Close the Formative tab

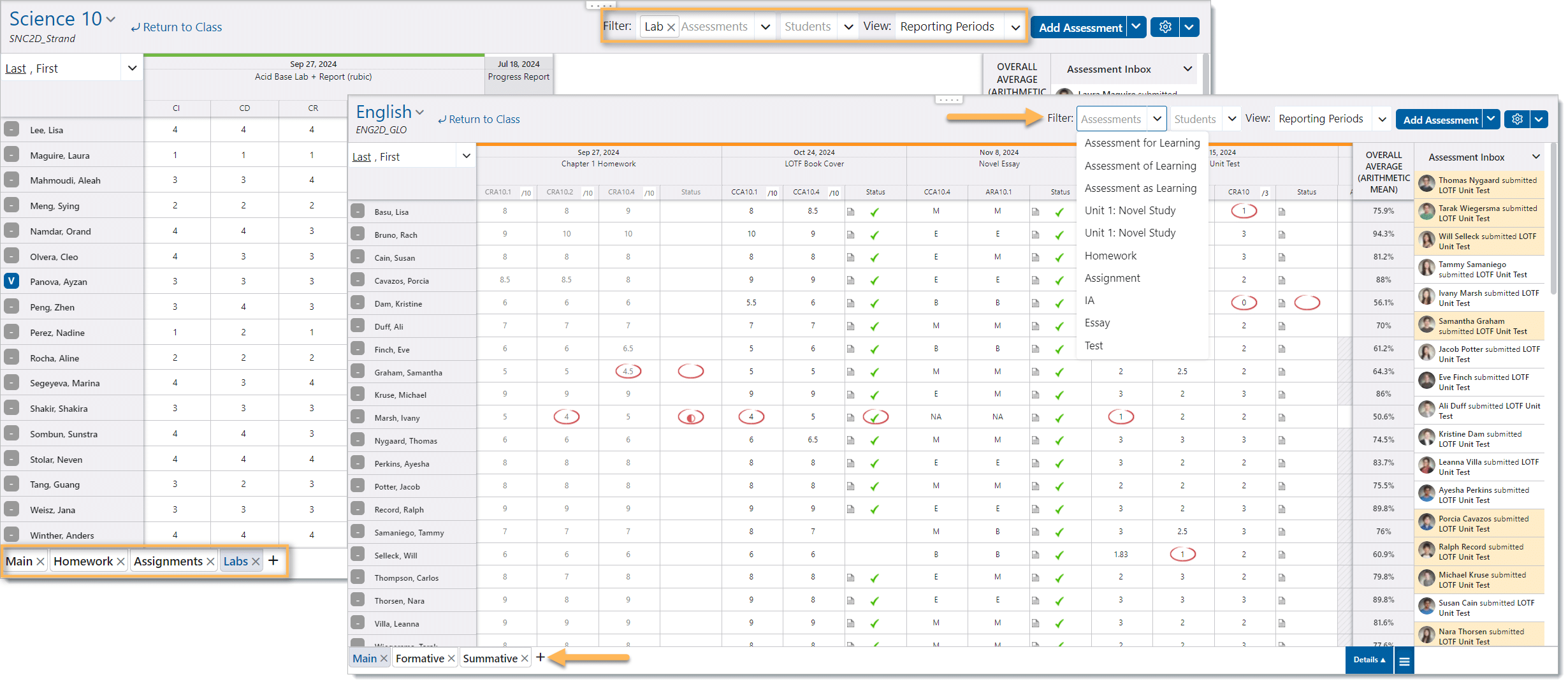pyautogui.click(x=451, y=659)
